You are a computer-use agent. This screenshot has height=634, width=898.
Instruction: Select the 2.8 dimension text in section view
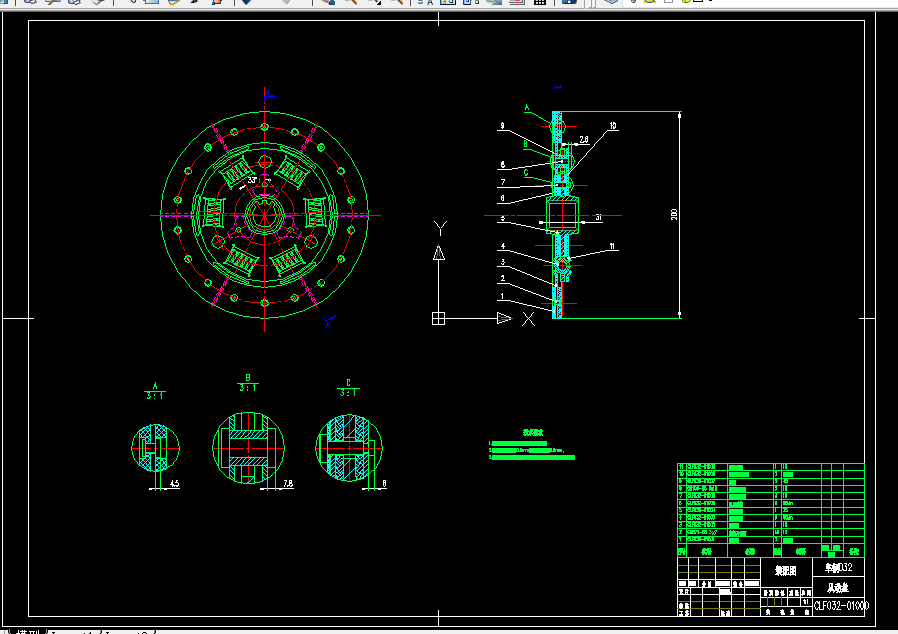pyautogui.click(x=584, y=139)
